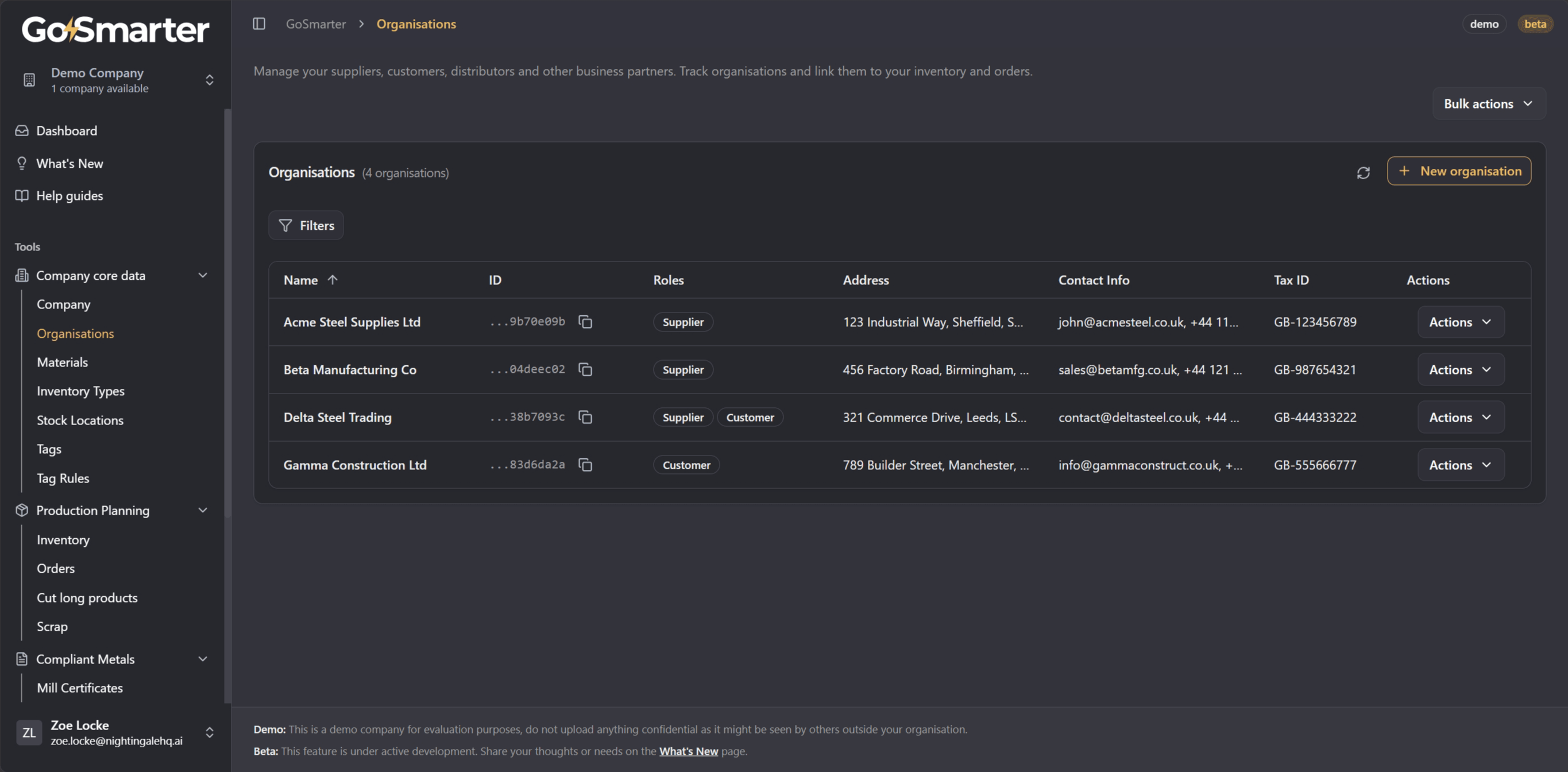1568x772 pixels.
Task: Click the address 456 Factory Road, Birmingham
Action: pos(936,369)
